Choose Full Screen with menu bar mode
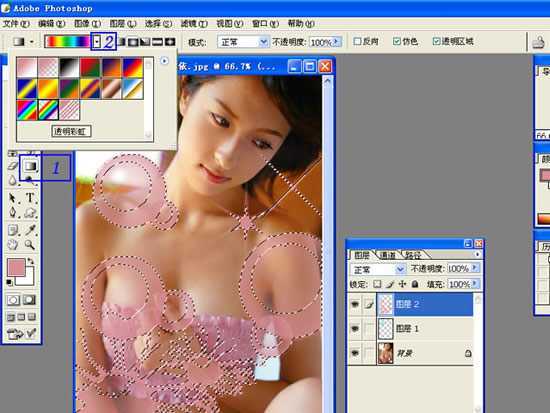The image size is (550, 413). pos(21,317)
